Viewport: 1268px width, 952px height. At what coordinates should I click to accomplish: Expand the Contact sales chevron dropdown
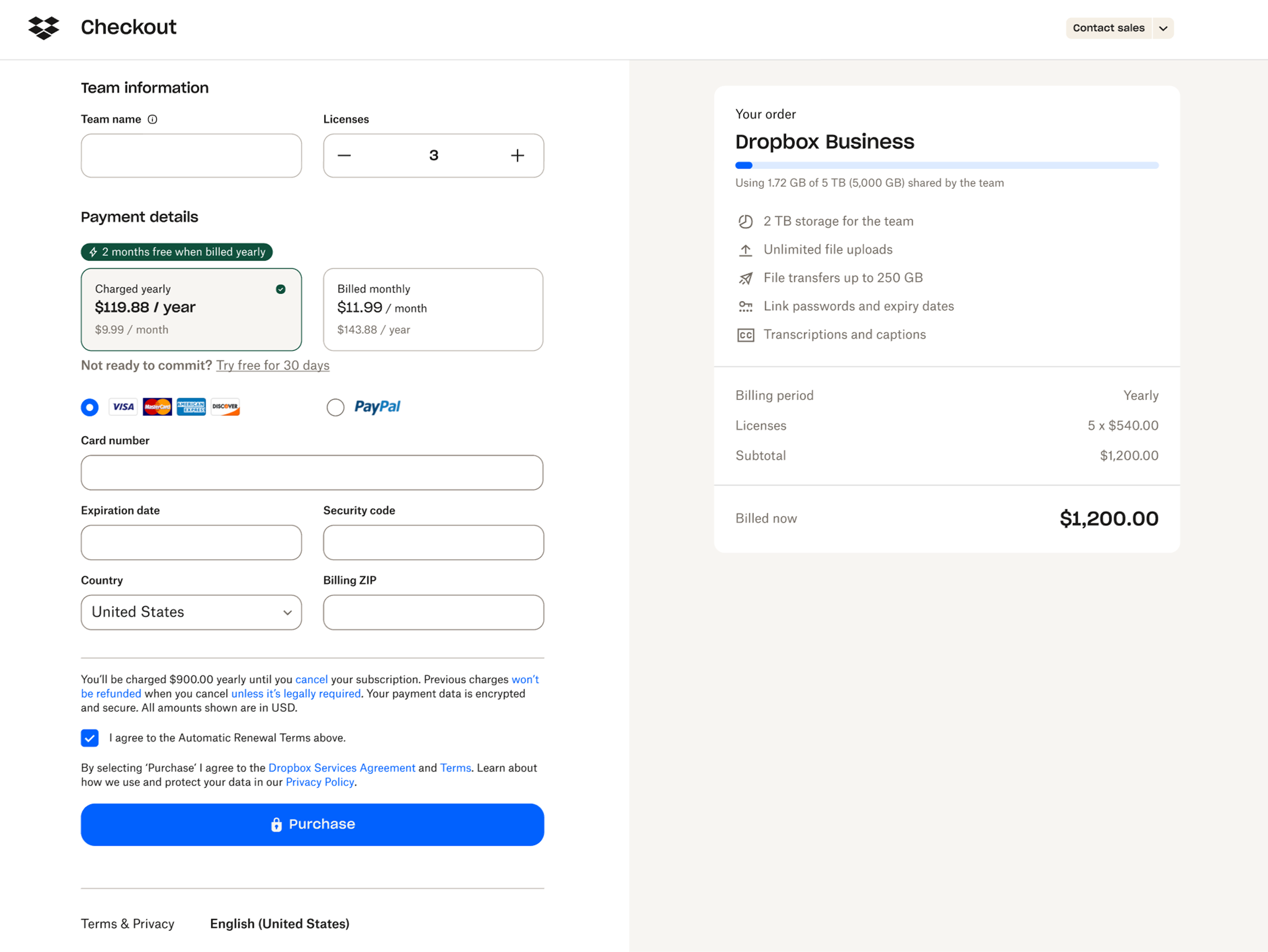pos(1163,28)
